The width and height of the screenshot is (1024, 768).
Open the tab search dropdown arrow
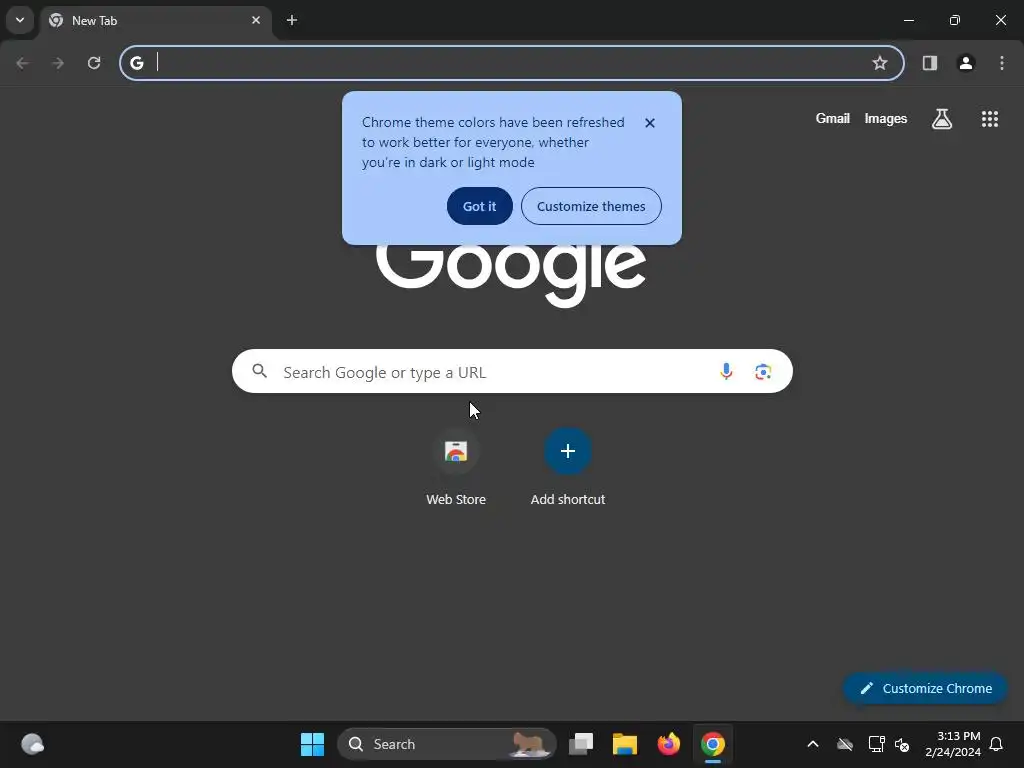coord(20,20)
